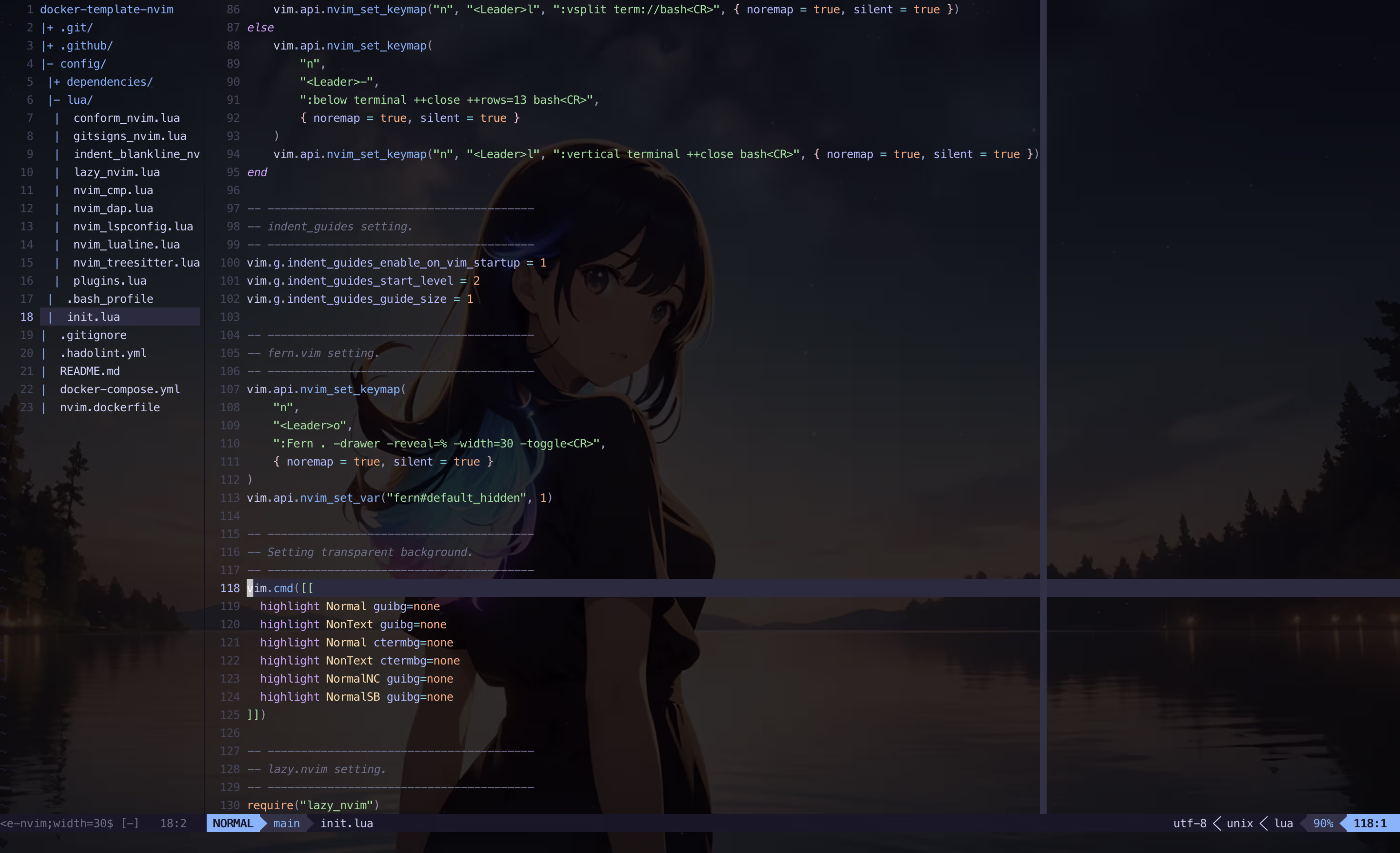Click the 118:1 cursor position indicator
The image size is (1400, 853).
[1370, 823]
